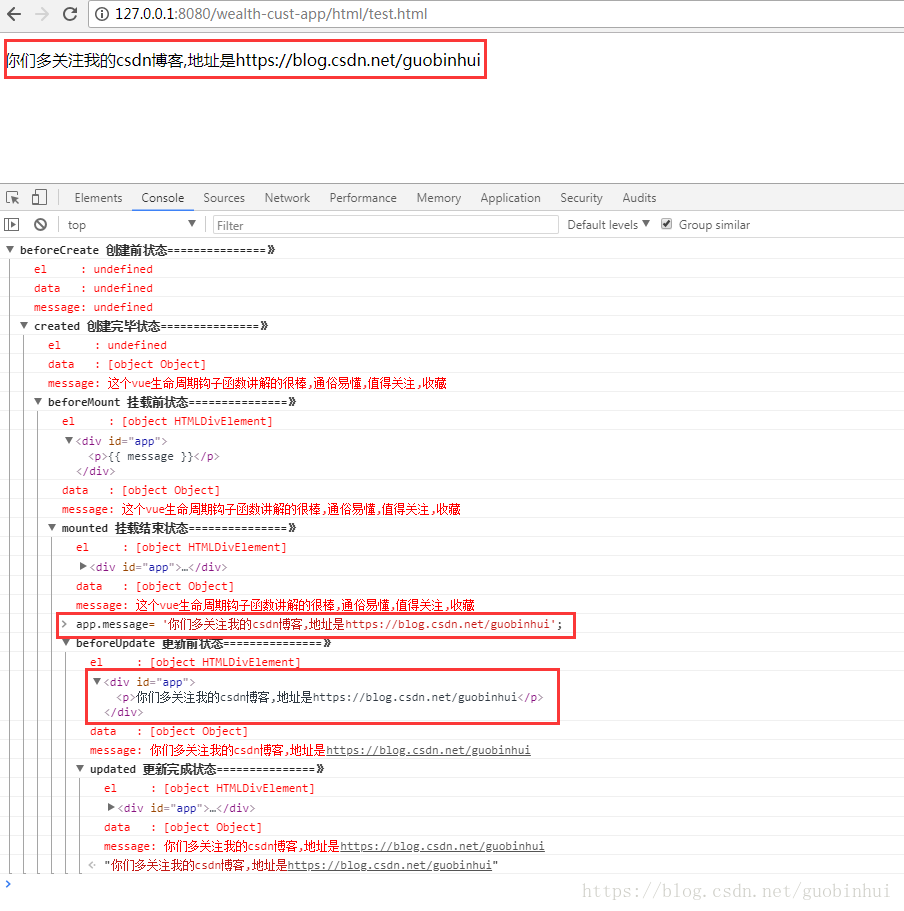Click '<p>{{ message }}</p>' markup line

coord(153,457)
